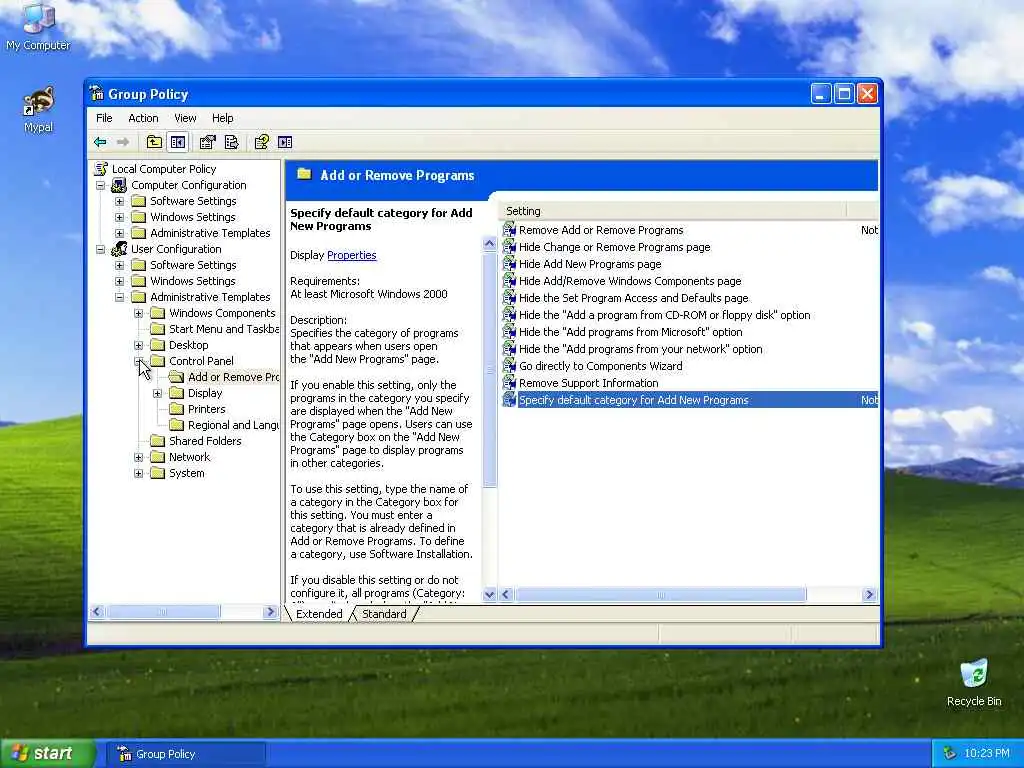Expand the Display node under Control Panel
The width and height of the screenshot is (1024, 768).
pyautogui.click(x=157, y=393)
